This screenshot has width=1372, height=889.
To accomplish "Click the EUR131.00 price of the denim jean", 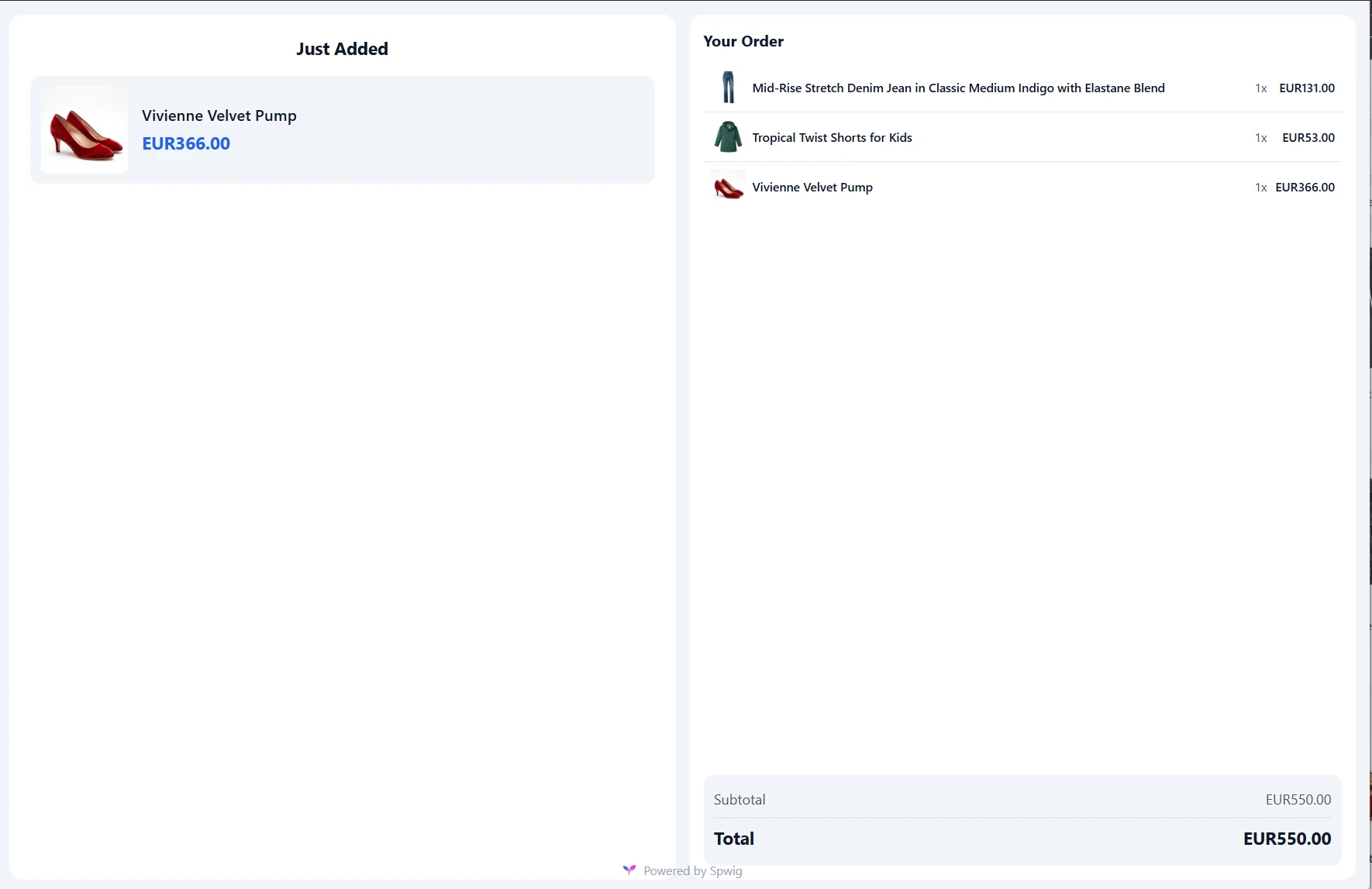I will coord(1307,88).
